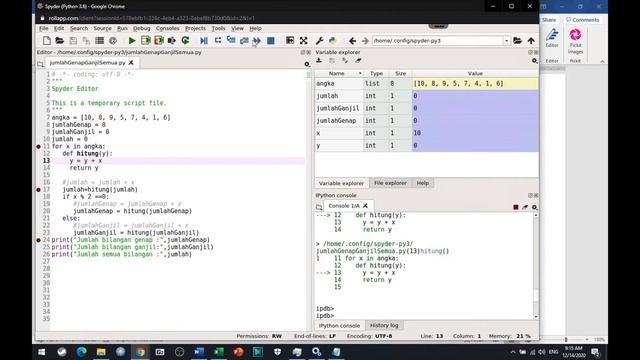The width and height of the screenshot is (640, 360).
Task: Go to parent directory up arrow
Action: [531, 40]
